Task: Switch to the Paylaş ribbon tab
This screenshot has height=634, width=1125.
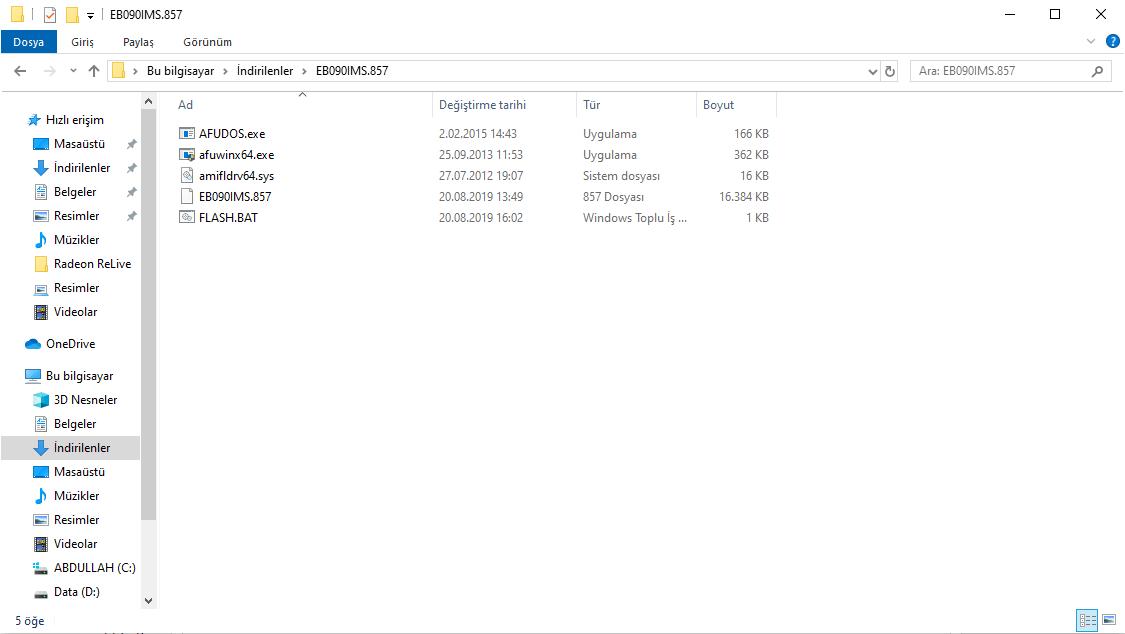Action: [x=138, y=42]
